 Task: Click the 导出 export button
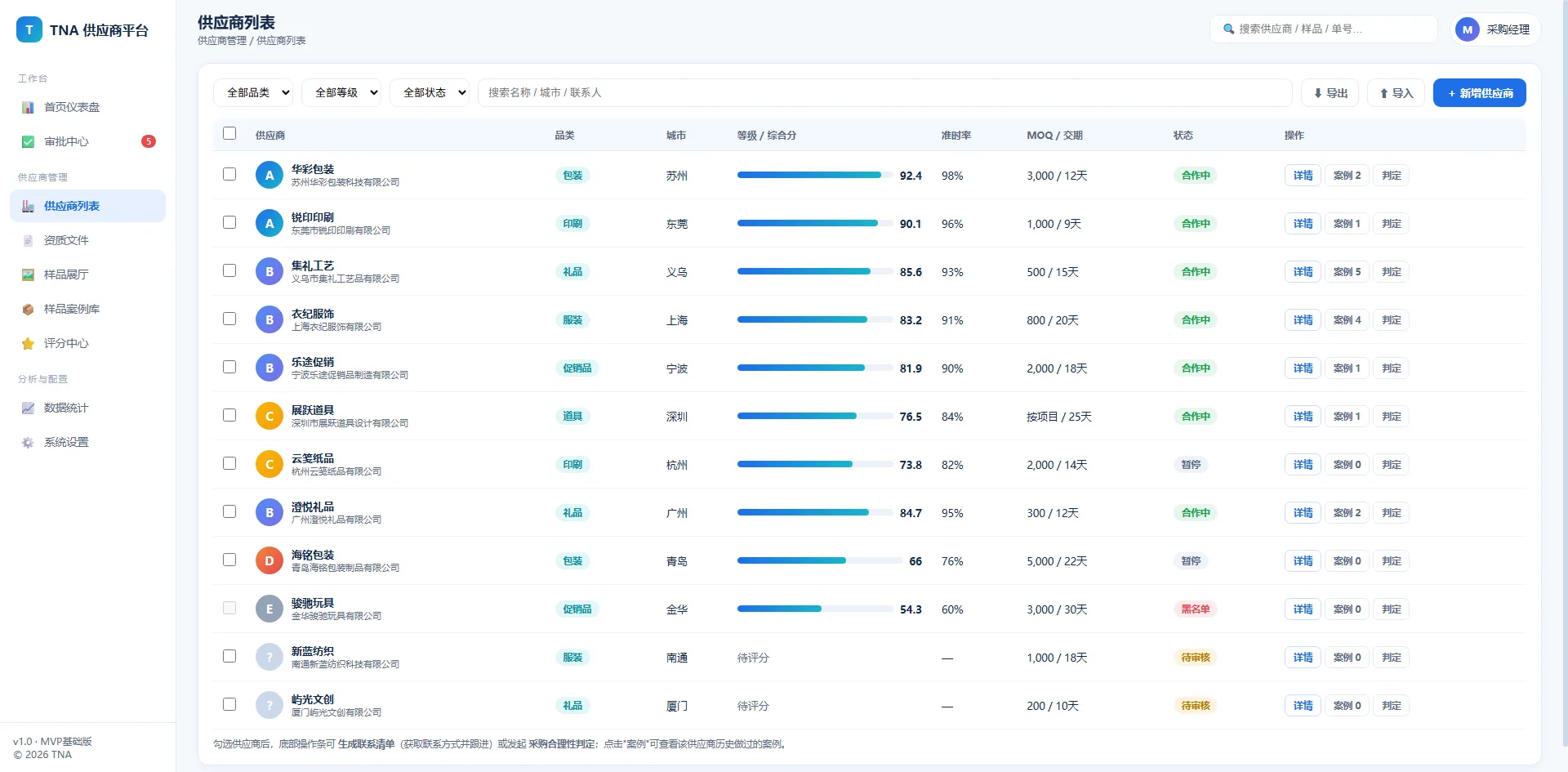tap(1330, 92)
